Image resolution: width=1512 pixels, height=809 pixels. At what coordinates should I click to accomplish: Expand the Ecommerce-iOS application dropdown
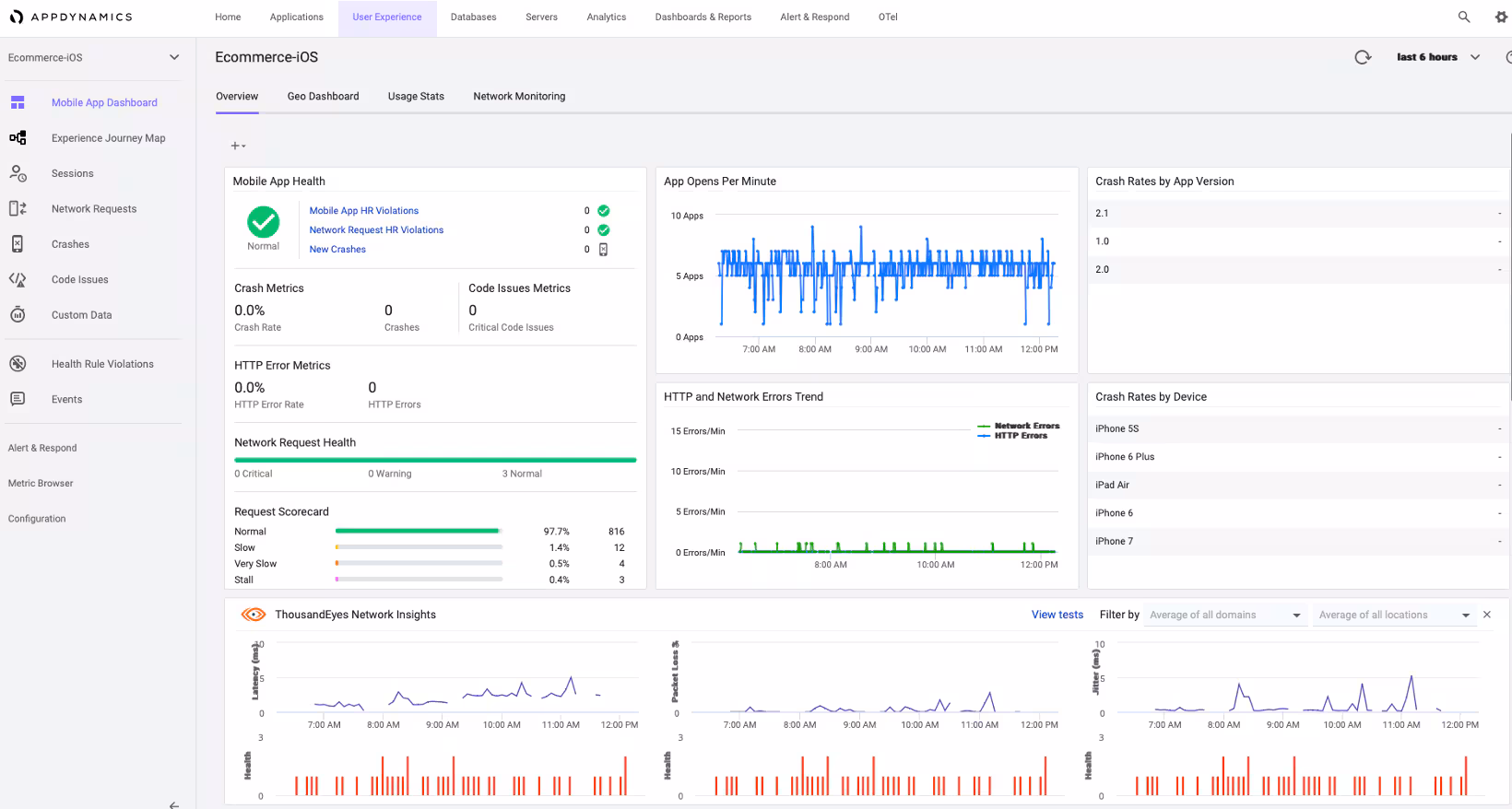pyautogui.click(x=174, y=57)
